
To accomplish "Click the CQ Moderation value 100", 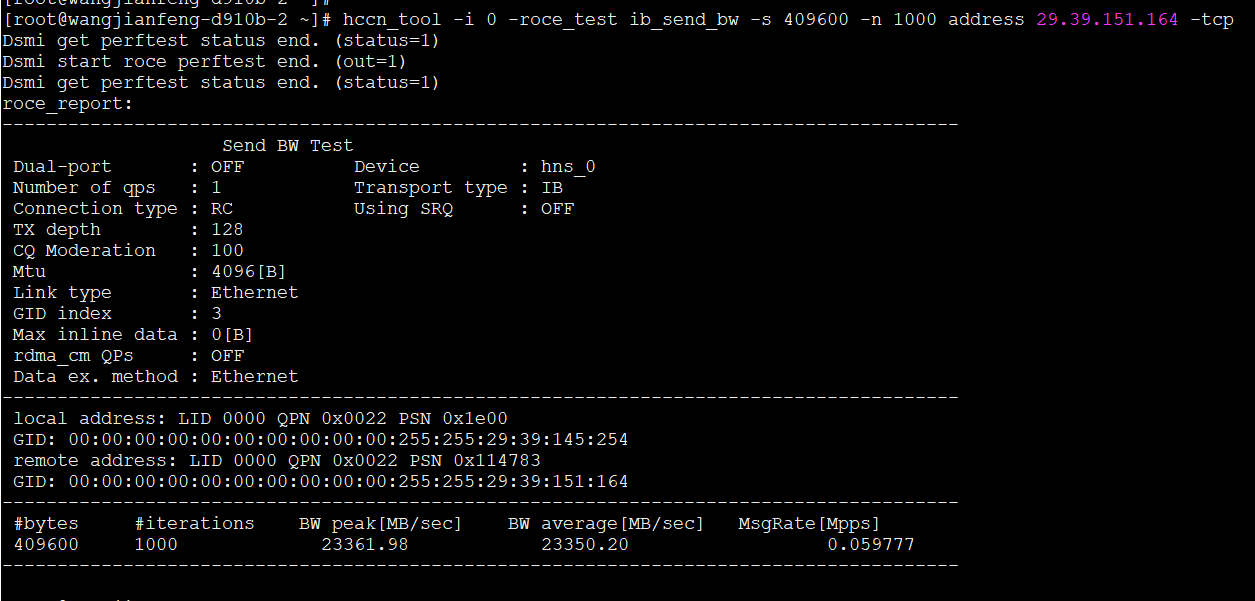I will pos(227,251).
